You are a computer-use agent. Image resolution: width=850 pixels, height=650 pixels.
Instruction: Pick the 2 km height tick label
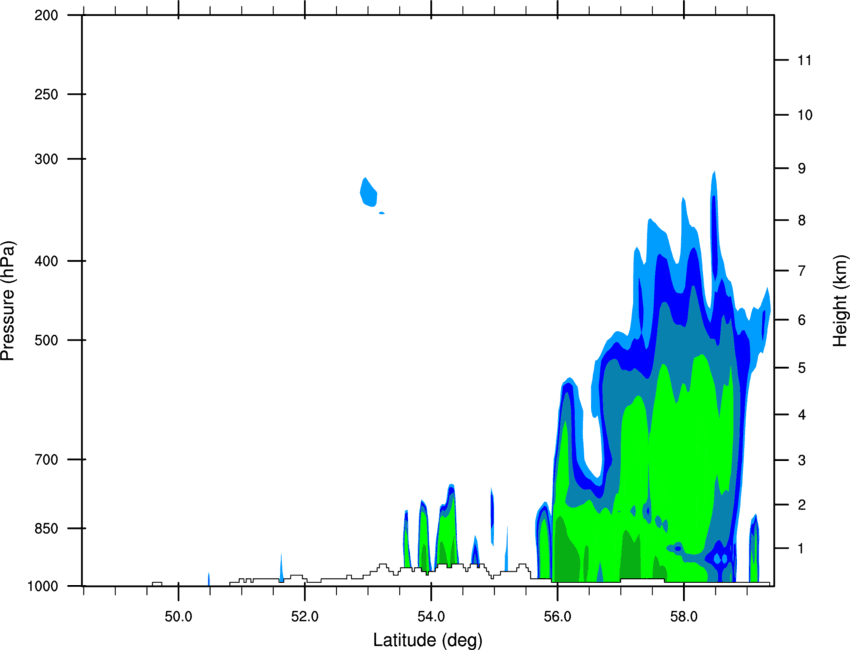coord(802,505)
